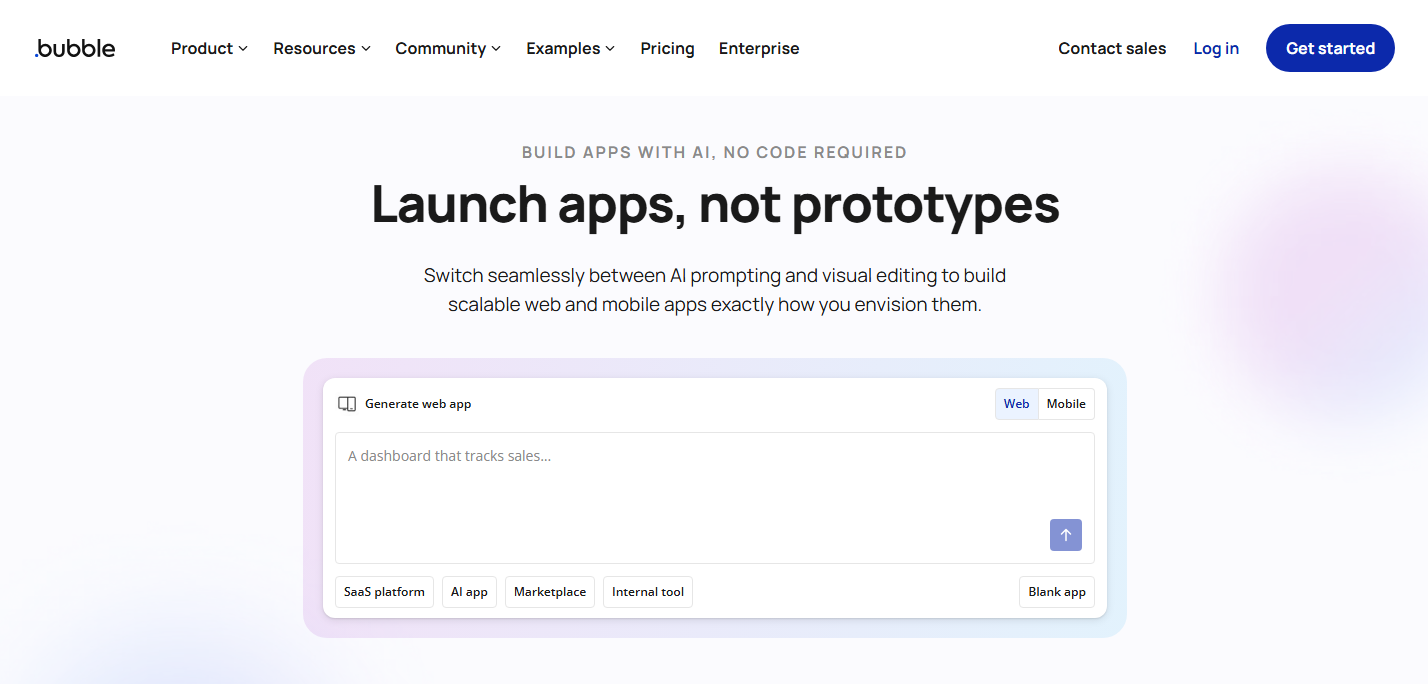Expand the Product menu

coord(209,48)
